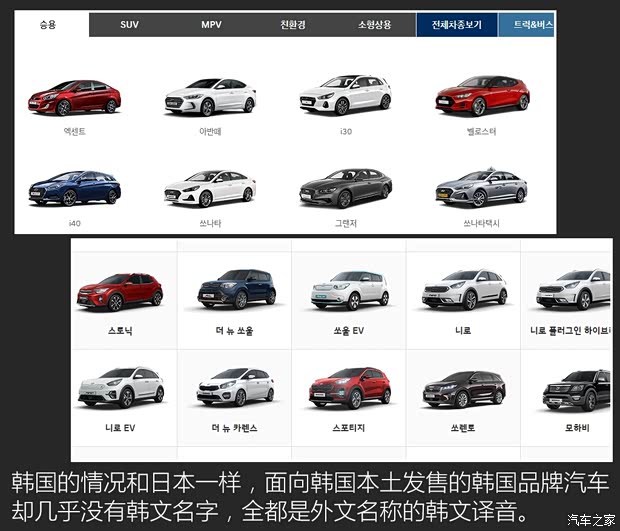This screenshot has width=620, height=531.
Task: Click the blue i40 wagon image
Action: 74,188
